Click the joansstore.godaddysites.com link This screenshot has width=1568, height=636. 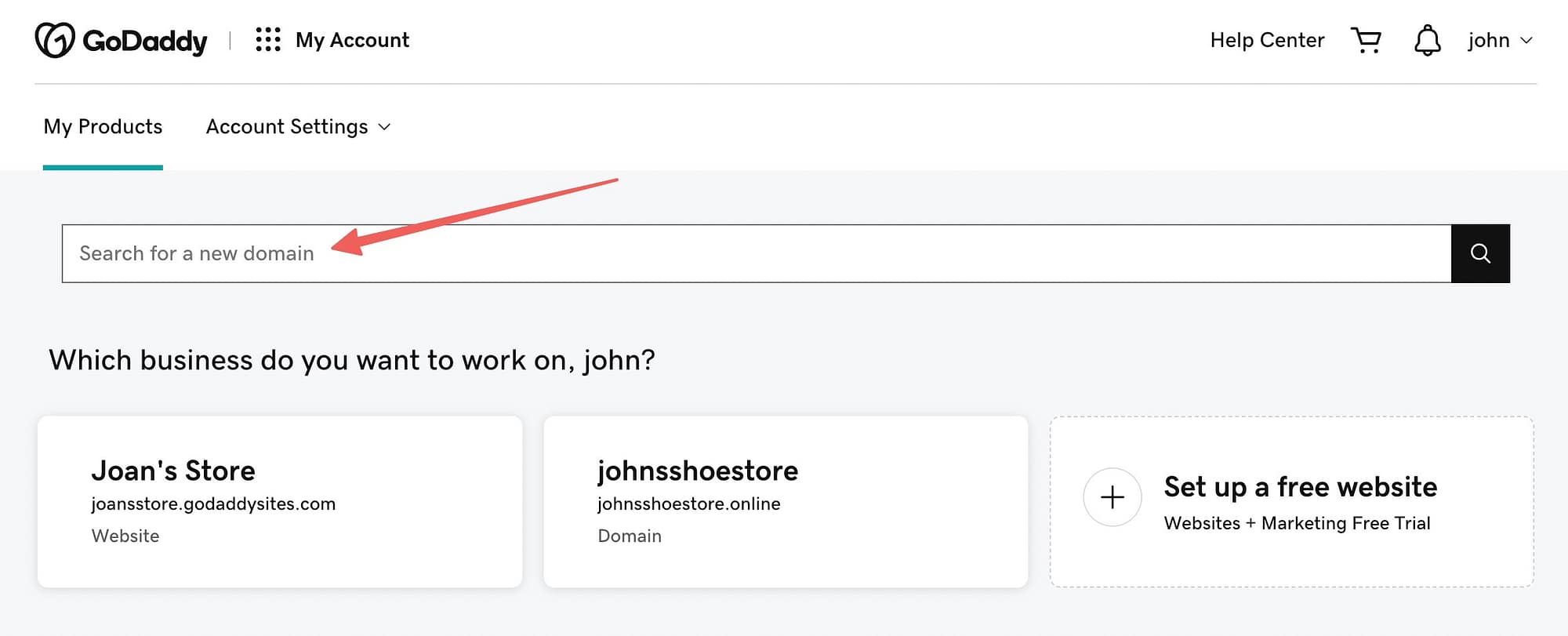pyautogui.click(x=213, y=503)
